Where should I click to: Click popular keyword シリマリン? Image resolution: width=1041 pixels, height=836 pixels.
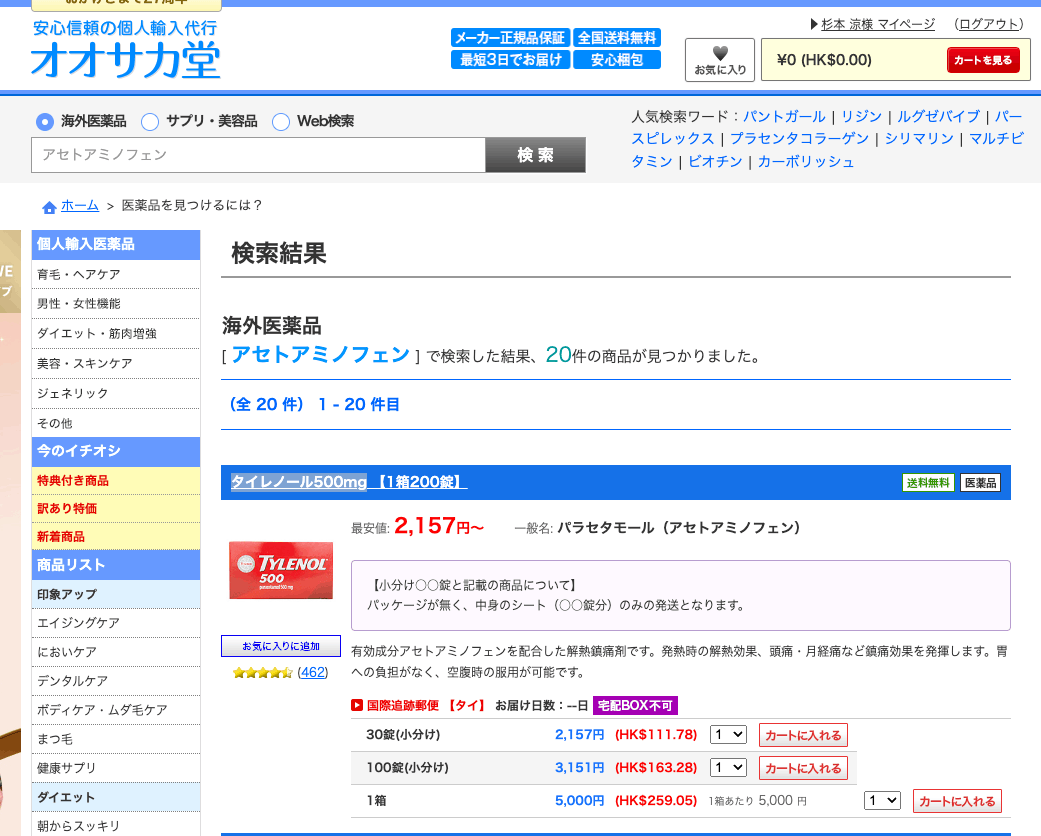click(x=919, y=139)
